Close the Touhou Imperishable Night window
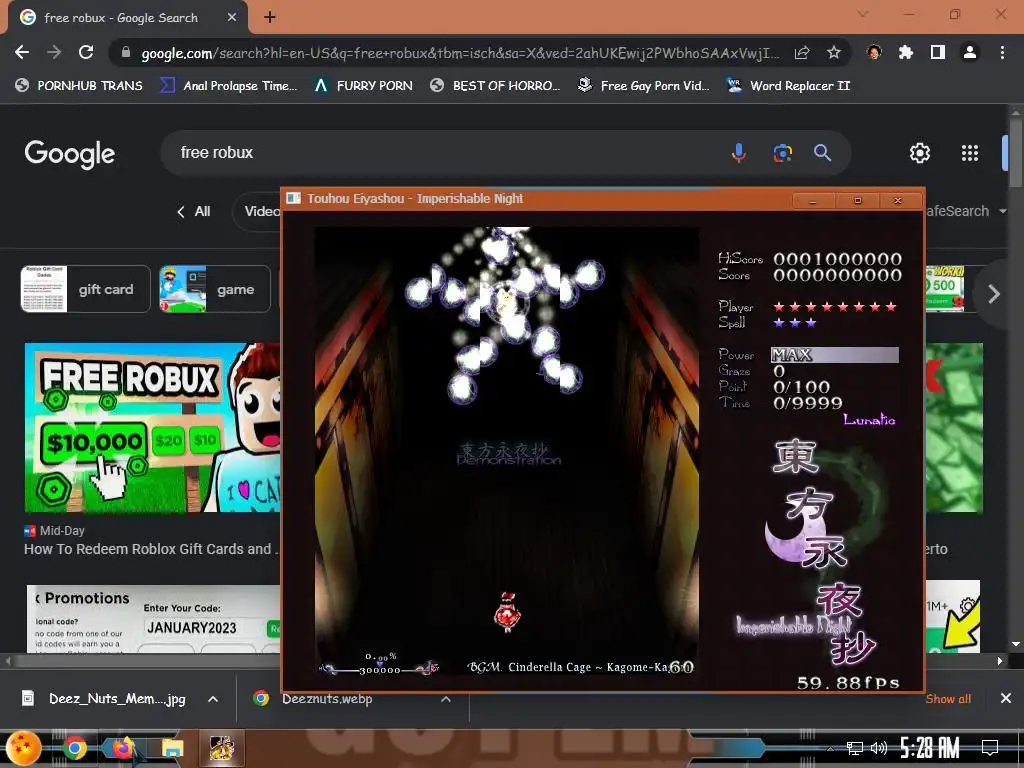Image resolution: width=1024 pixels, height=768 pixels. coord(898,200)
